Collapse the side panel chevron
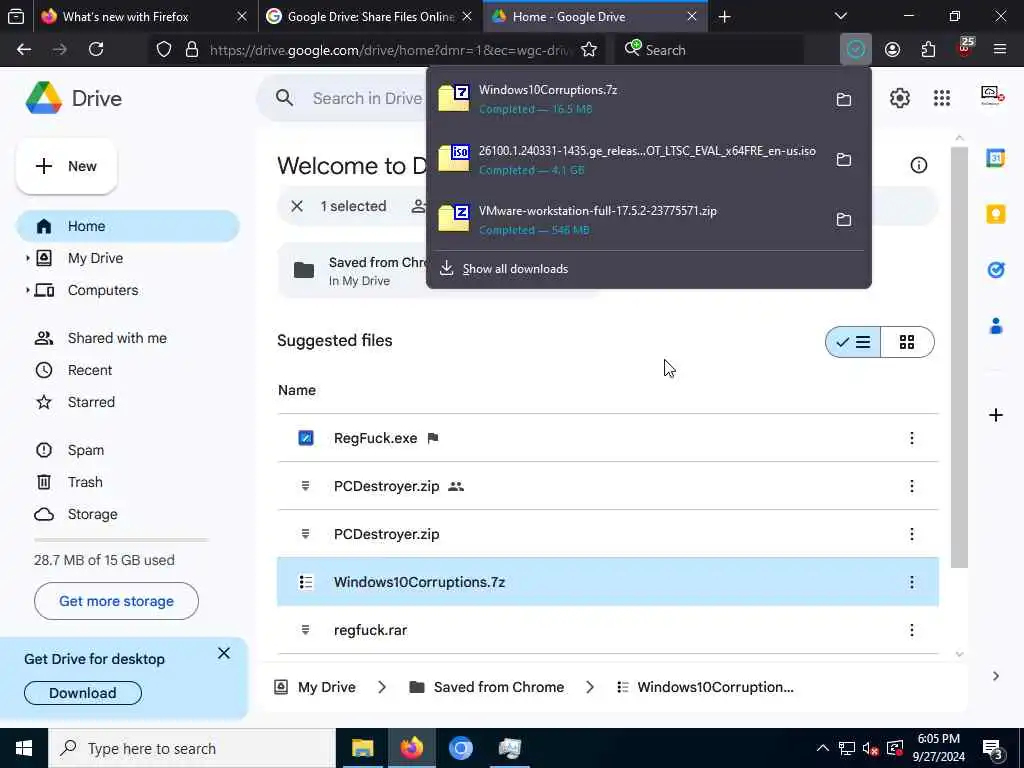Viewport: 1024px width, 768px height. point(995,677)
